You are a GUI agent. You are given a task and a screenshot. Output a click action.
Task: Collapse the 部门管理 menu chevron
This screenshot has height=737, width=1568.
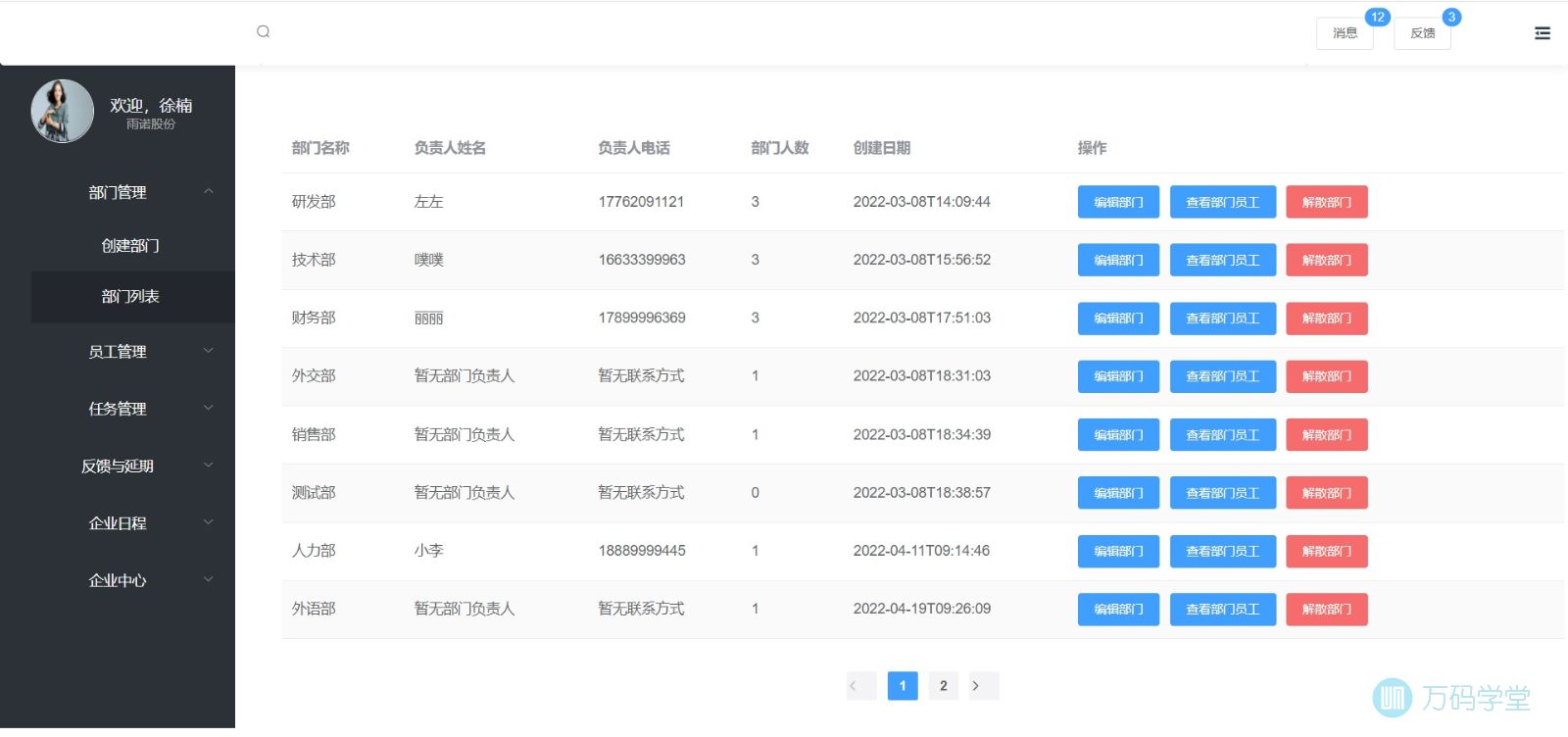208,192
